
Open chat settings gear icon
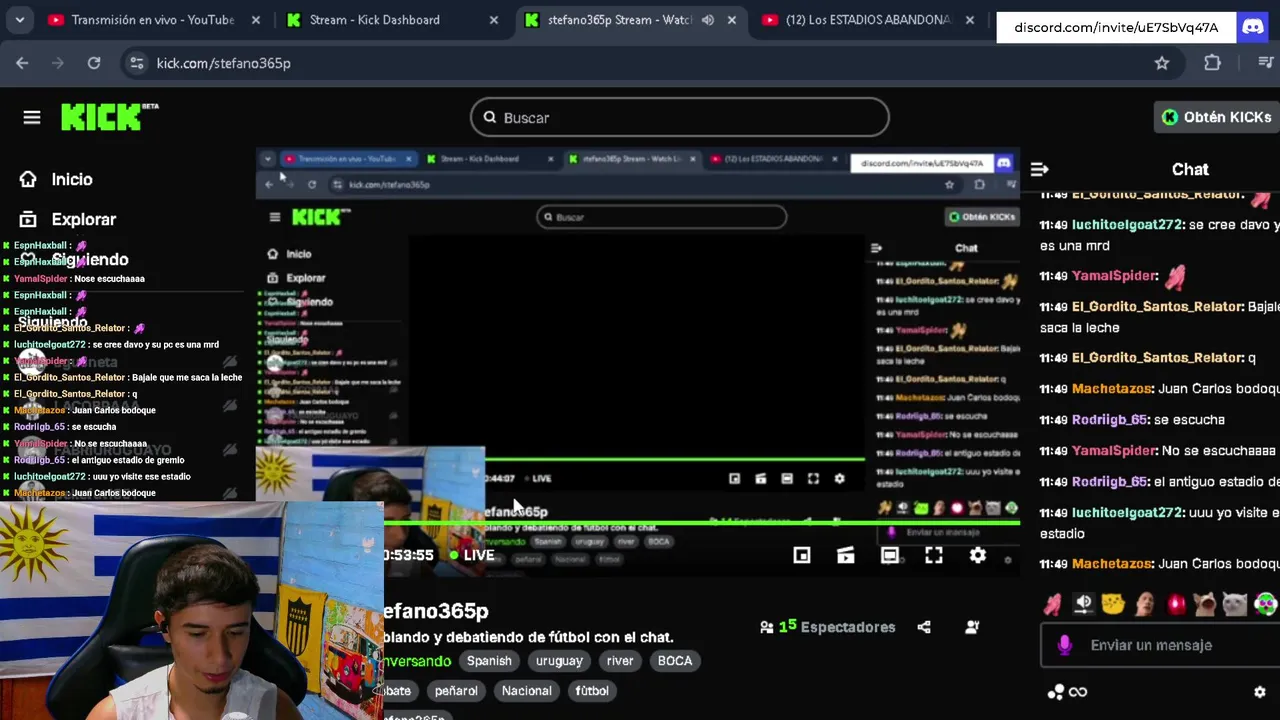(x=1260, y=692)
